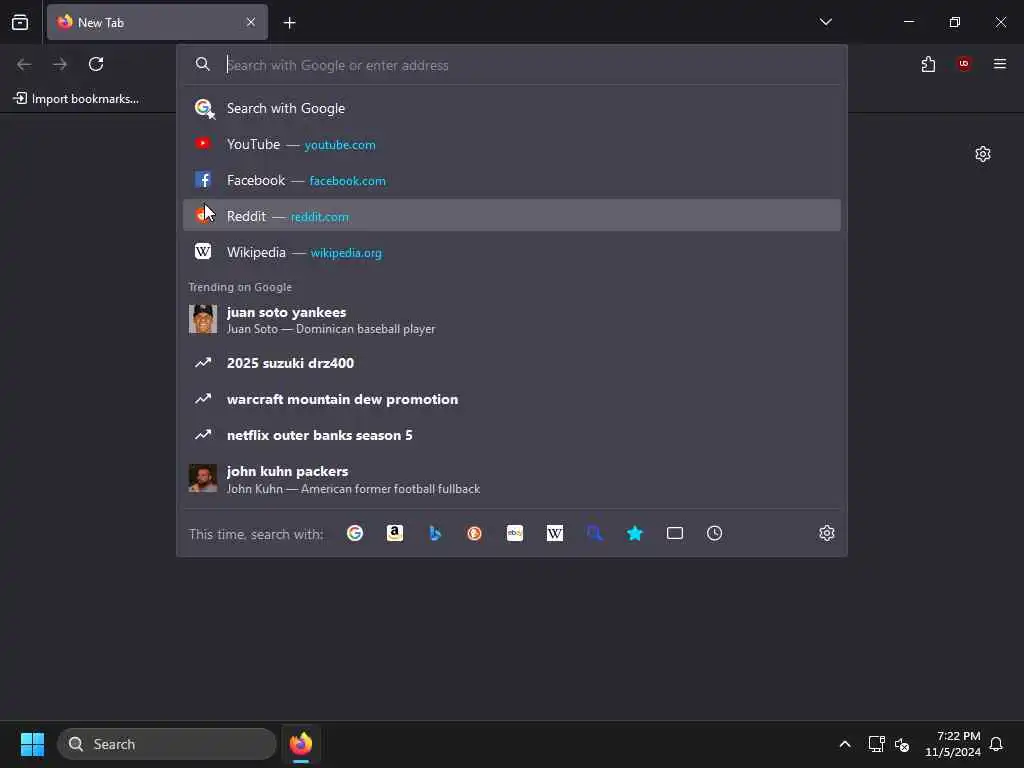This screenshot has height=768, width=1024.
Task: Search open tabs with the tab icon
Action: (675, 534)
